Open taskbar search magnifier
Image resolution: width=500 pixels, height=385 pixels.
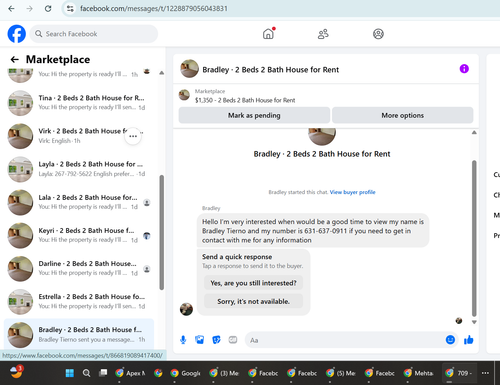[86, 373]
